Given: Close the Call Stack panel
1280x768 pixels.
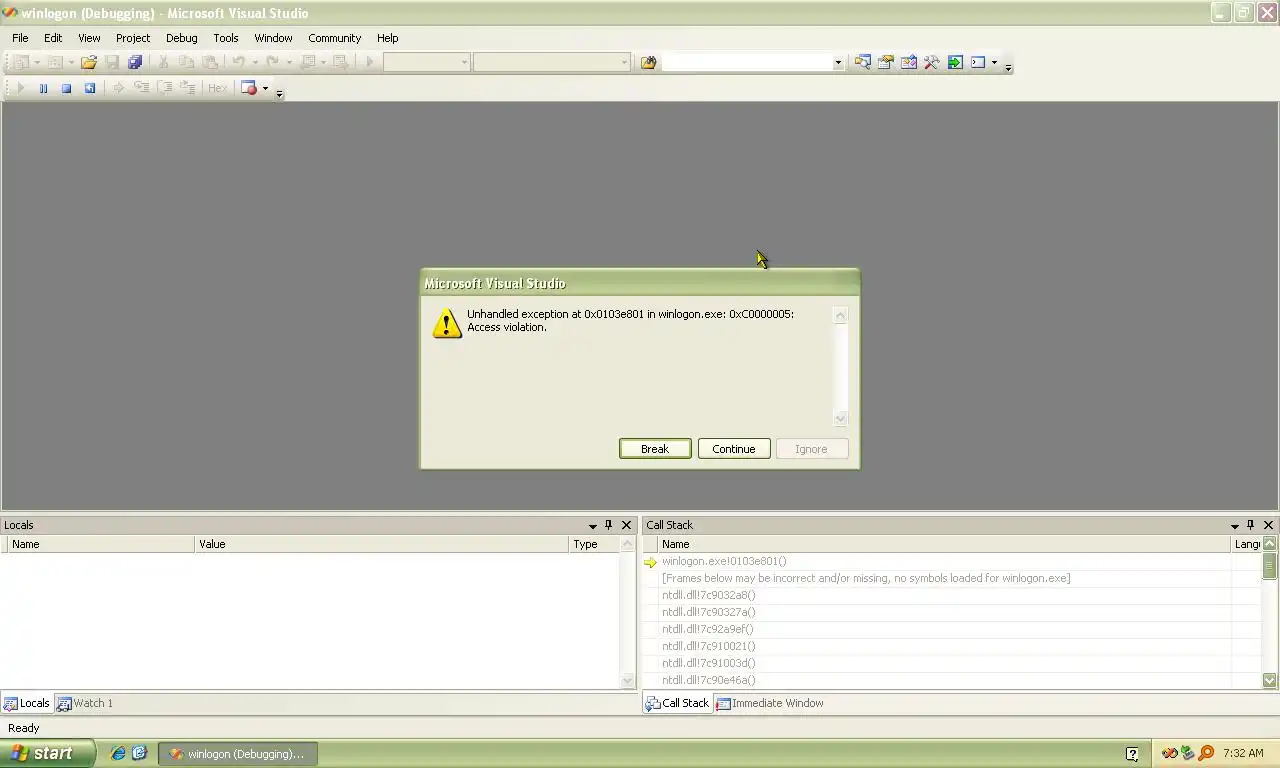Looking at the screenshot, I should [x=1269, y=525].
